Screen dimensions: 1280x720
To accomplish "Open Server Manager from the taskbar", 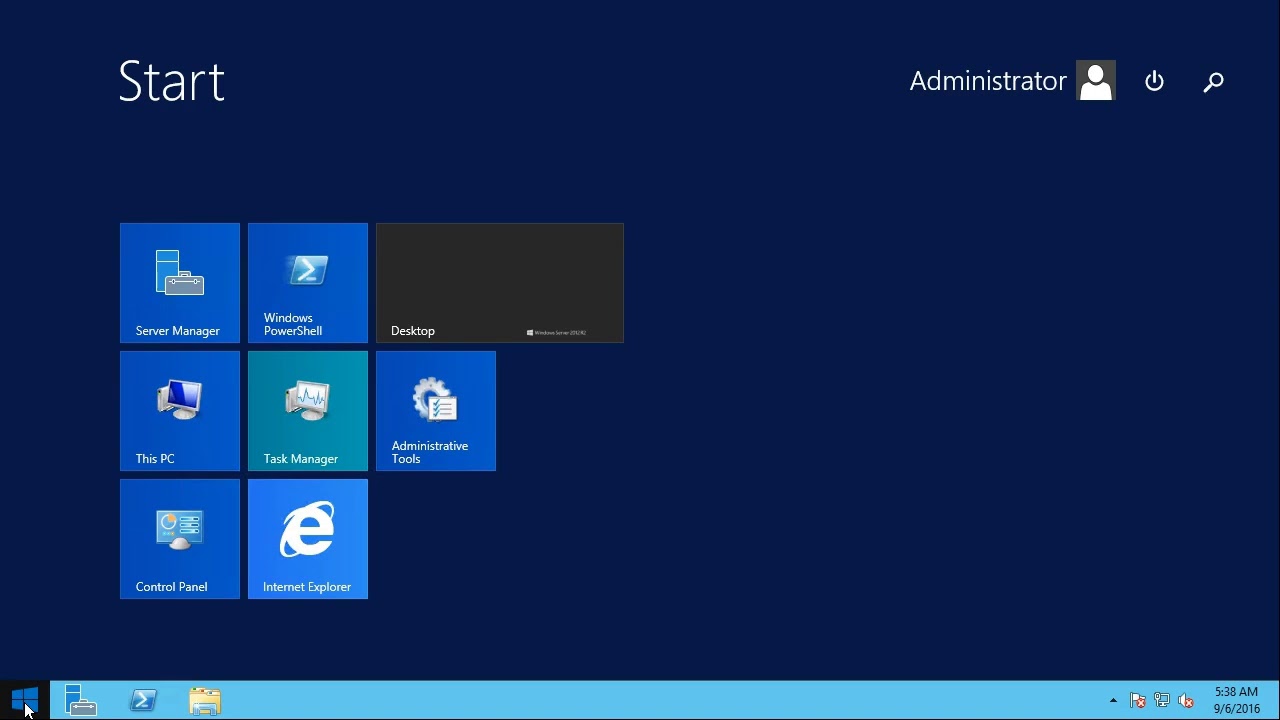I will click(81, 700).
